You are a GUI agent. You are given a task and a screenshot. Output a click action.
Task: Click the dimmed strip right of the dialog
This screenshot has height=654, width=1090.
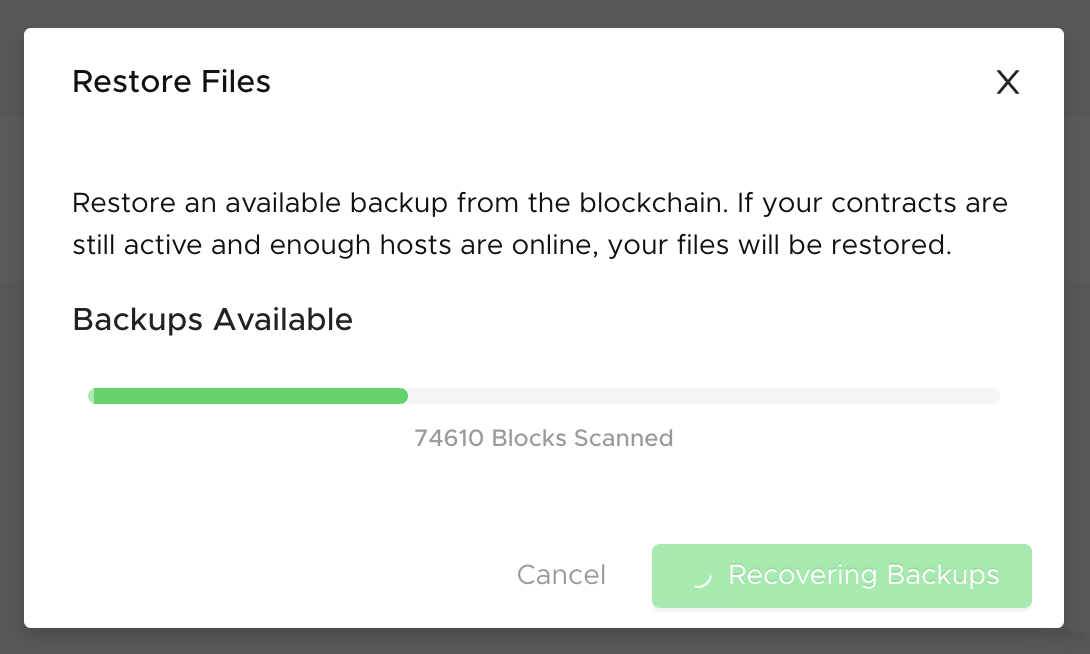pyautogui.click(x=1077, y=327)
